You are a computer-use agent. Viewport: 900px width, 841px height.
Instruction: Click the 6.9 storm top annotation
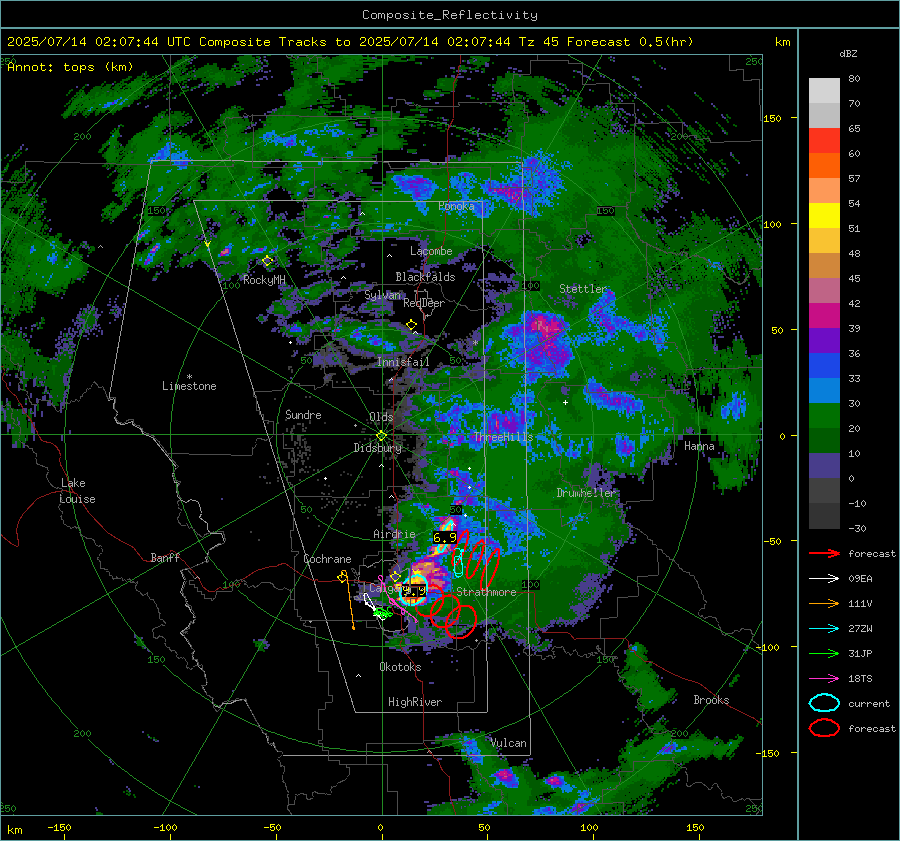tap(444, 538)
